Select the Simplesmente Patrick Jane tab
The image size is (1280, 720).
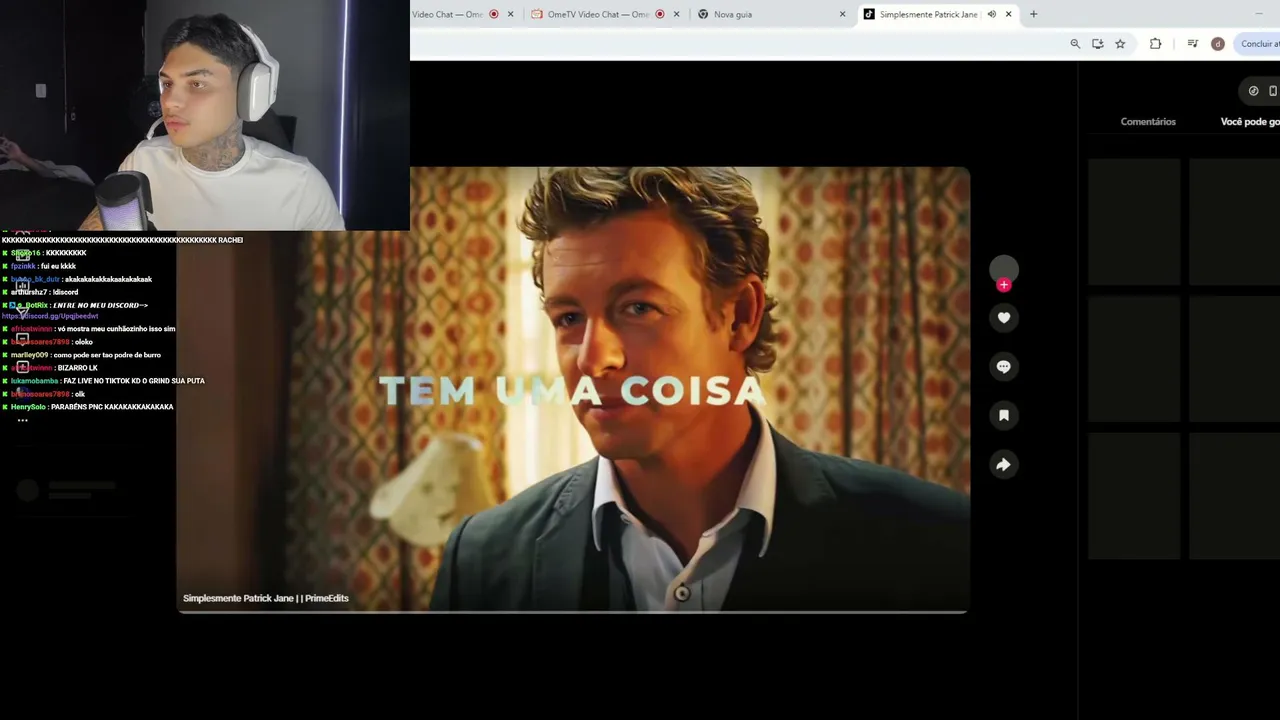pos(937,14)
